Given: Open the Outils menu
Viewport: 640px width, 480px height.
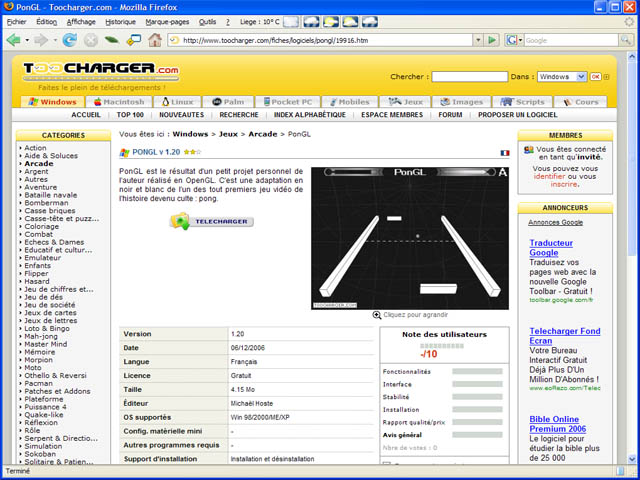Looking at the screenshot, I should point(207,22).
